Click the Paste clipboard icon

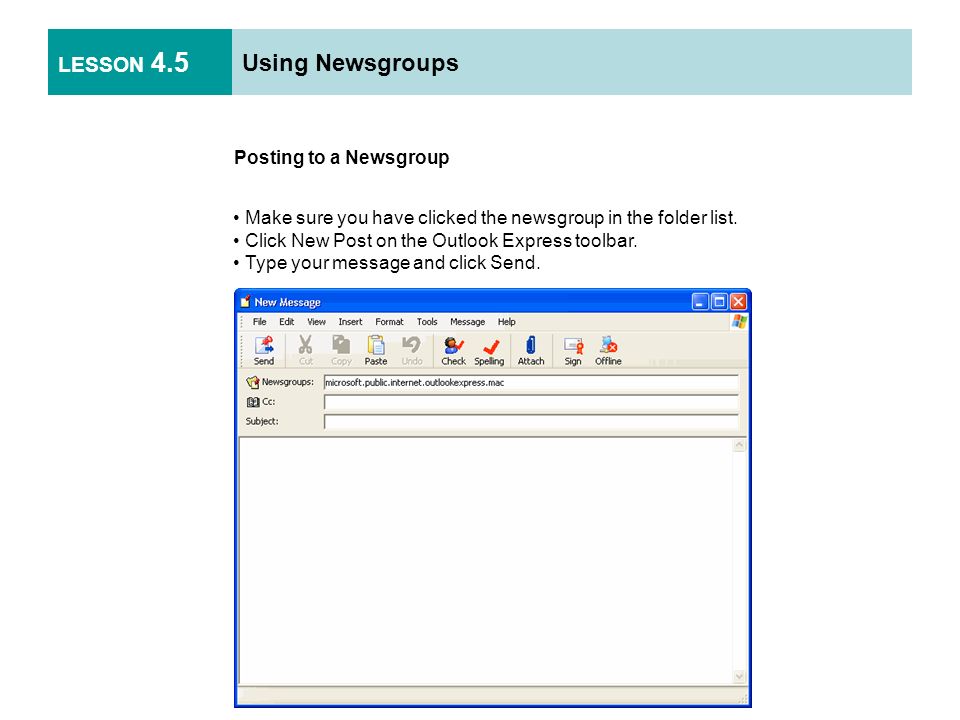[x=376, y=350]
